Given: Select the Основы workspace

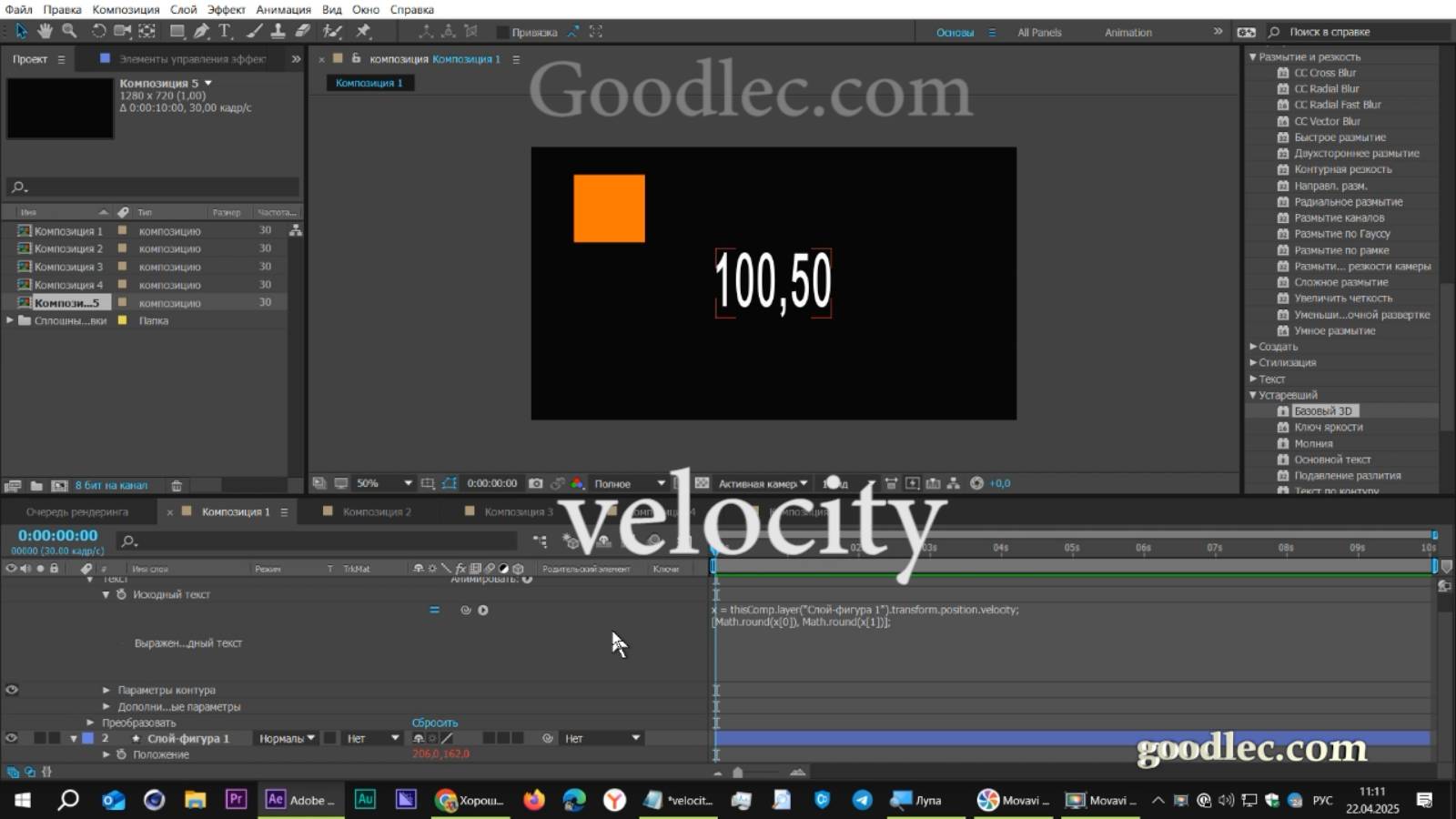Looking at the screenshot, I should coord(956,32).
